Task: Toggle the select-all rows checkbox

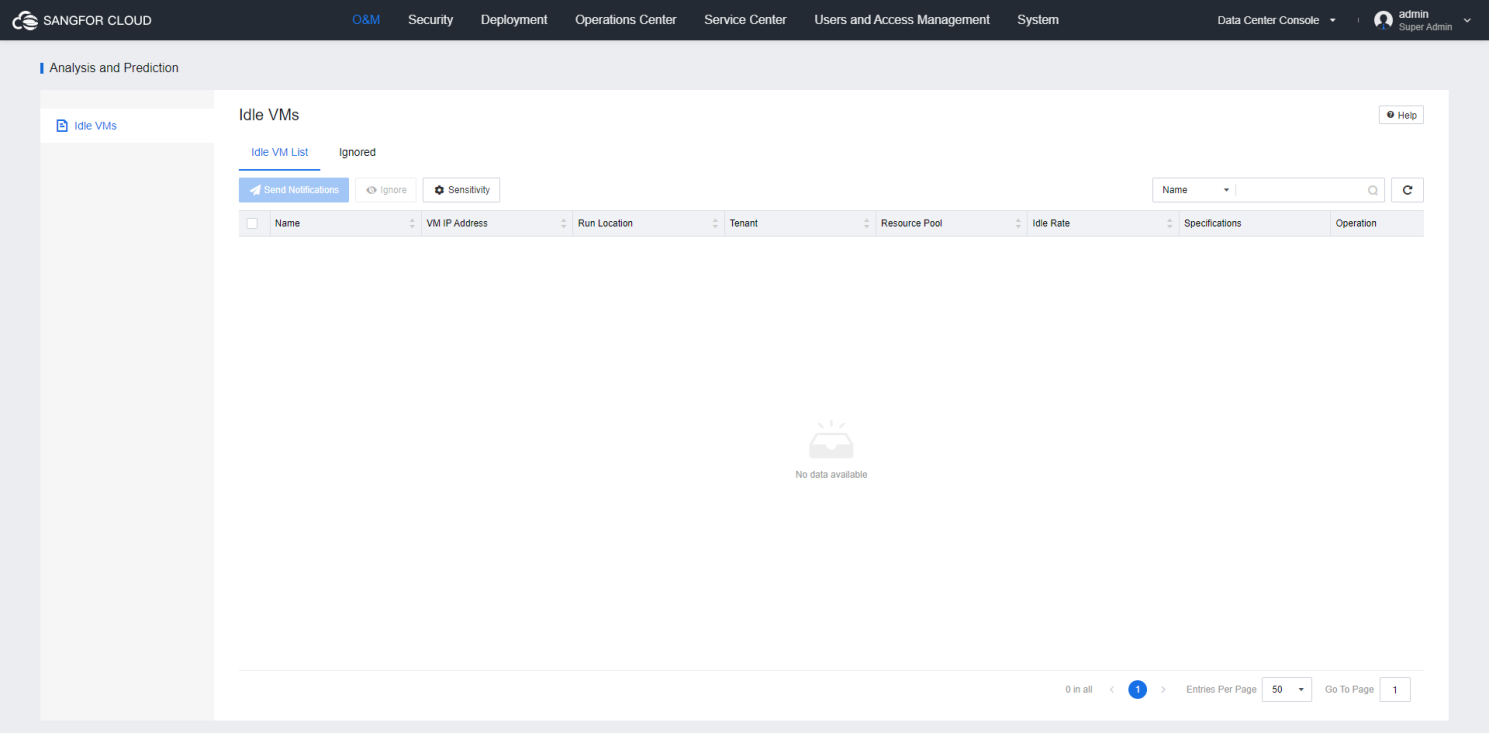Action: click(x=252, y=223)
